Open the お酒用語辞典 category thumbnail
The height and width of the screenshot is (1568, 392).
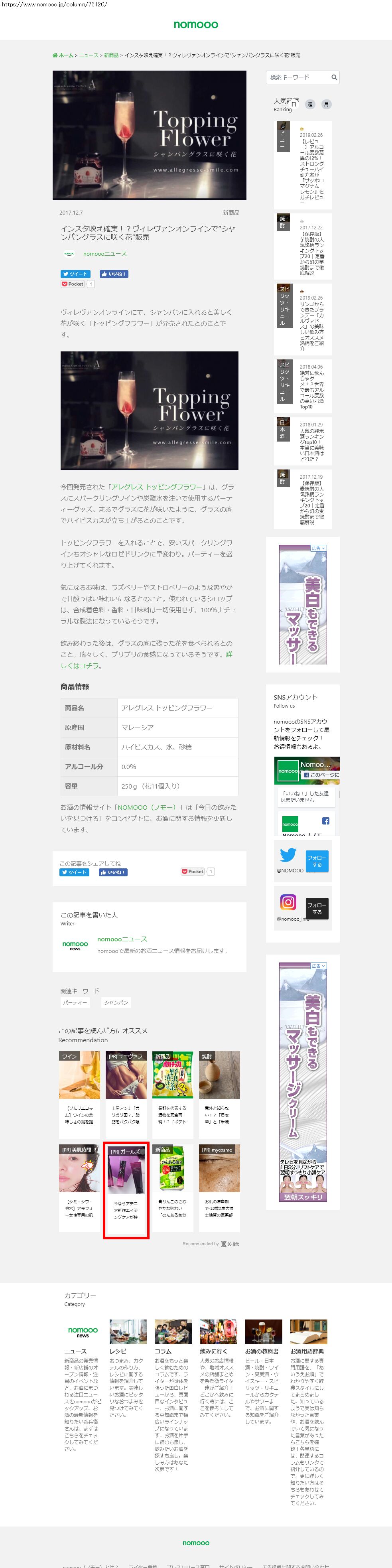pyautogui.click(x=309, y=1331)
